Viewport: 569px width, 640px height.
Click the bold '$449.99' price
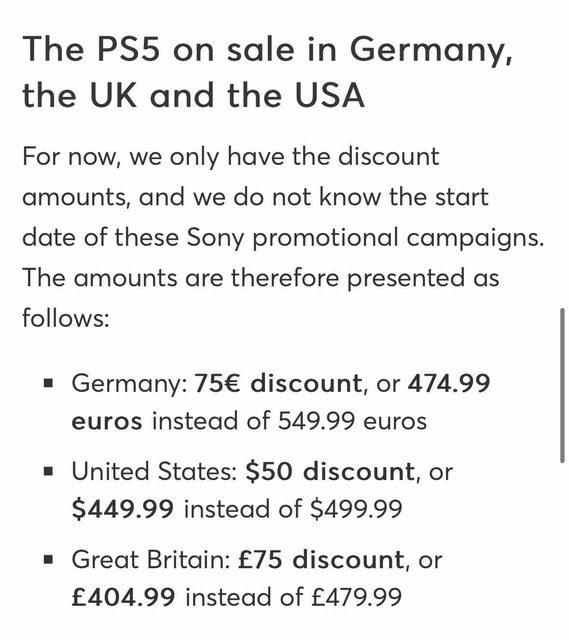pyautogui.click(x=122, y=509)
